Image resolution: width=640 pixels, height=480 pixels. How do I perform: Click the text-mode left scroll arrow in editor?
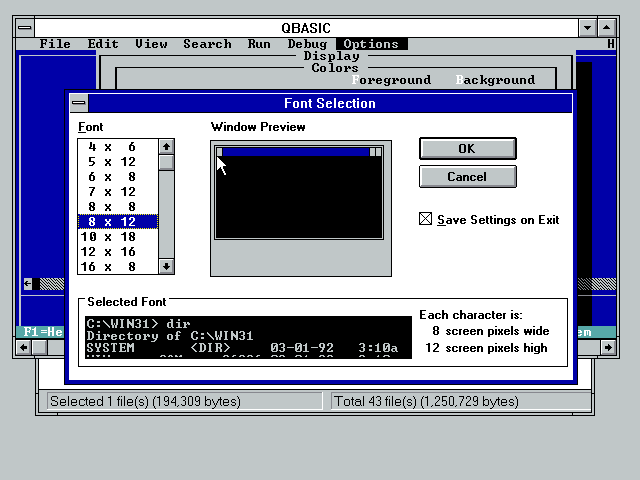[28, 283]
